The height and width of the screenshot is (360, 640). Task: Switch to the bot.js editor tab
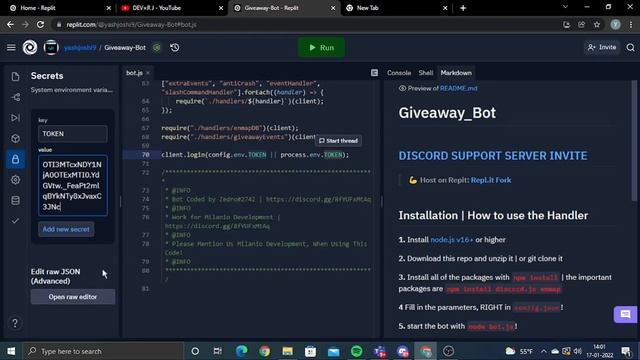pos(134,73)
